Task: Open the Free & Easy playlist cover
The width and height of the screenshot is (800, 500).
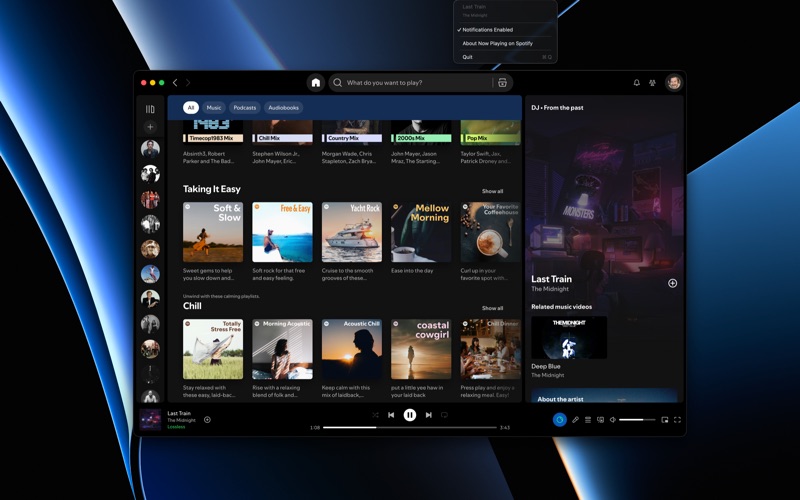Action: (283, 232)
